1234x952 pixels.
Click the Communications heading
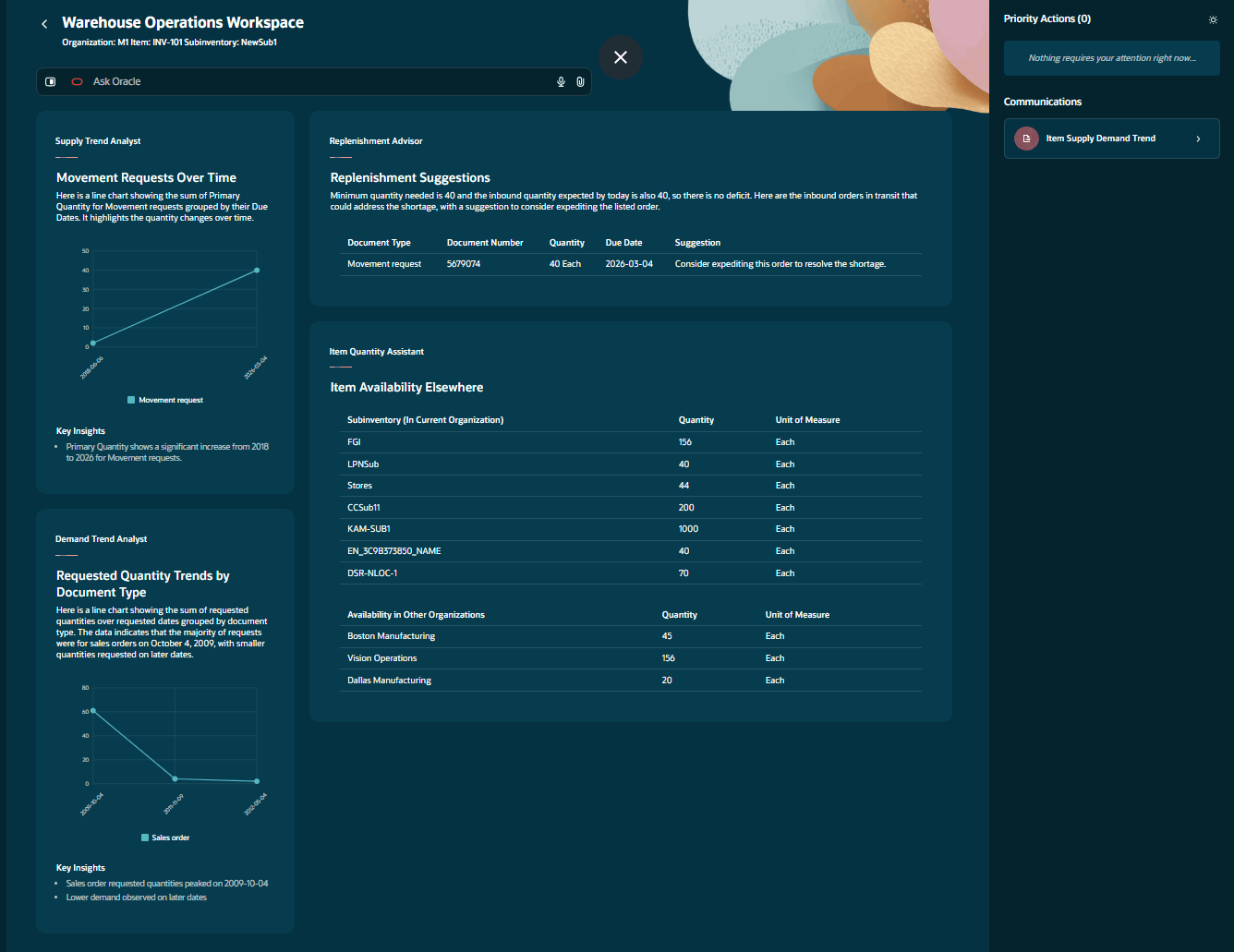[x=1043, y=102]
